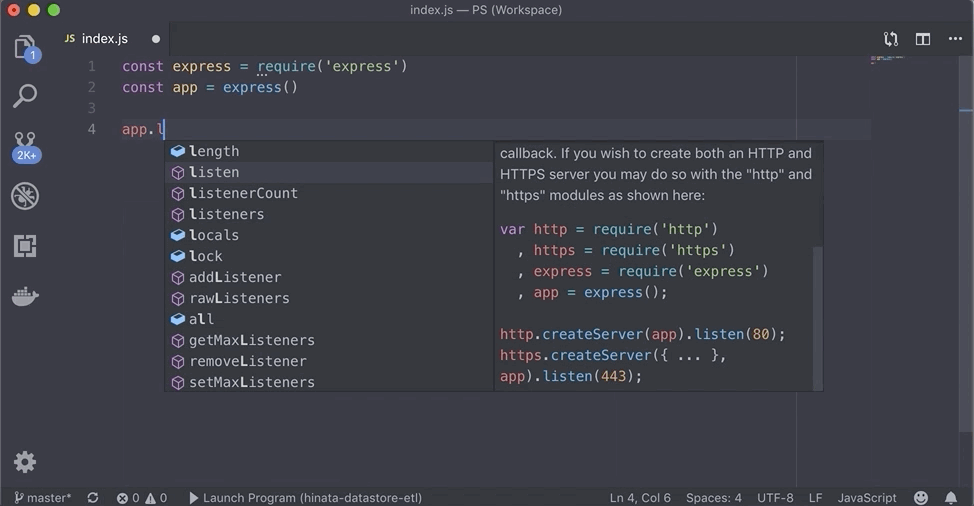Select the addListener suggestion
Viewport: 974px width, 506px height.
329,277
